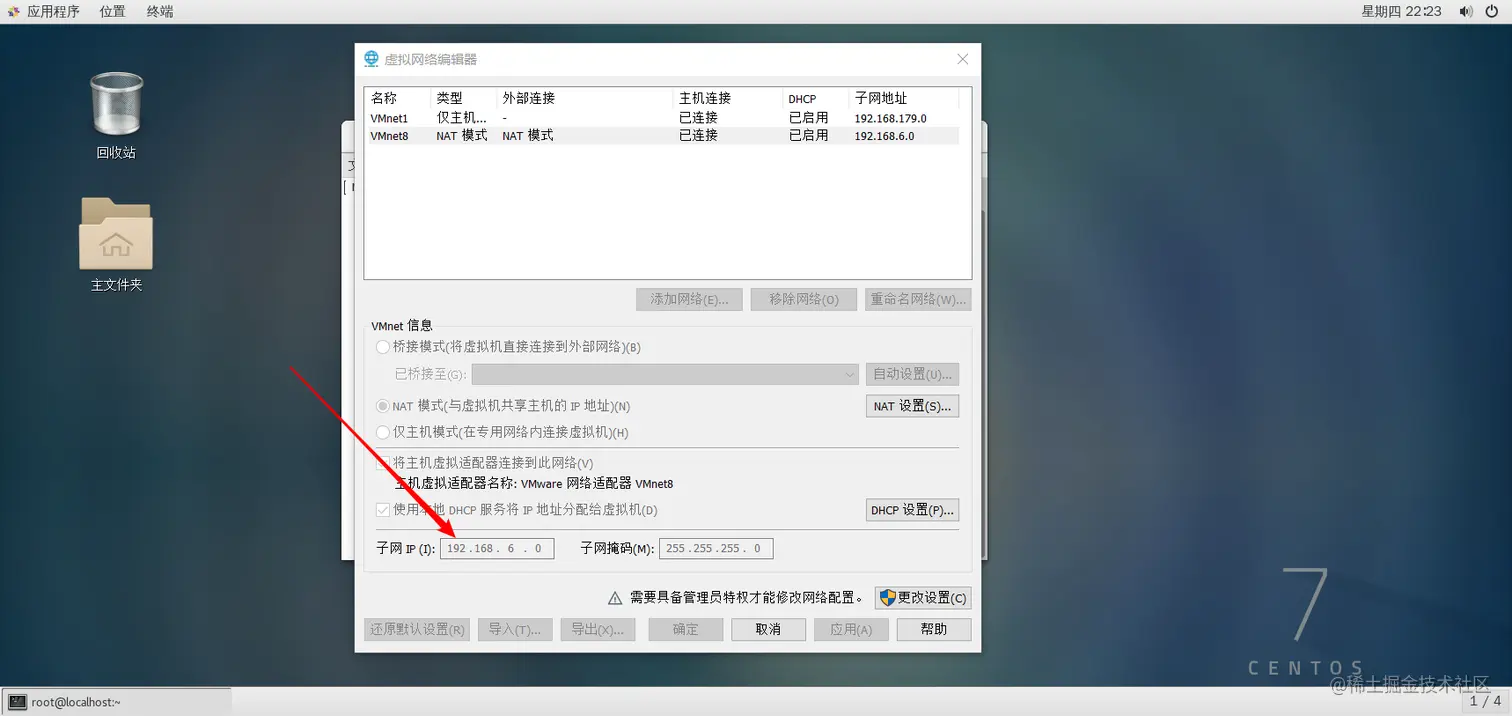Screen dimensions: 1512x716
Task: Open the power icon in top bar
Action: (1494, 11)
